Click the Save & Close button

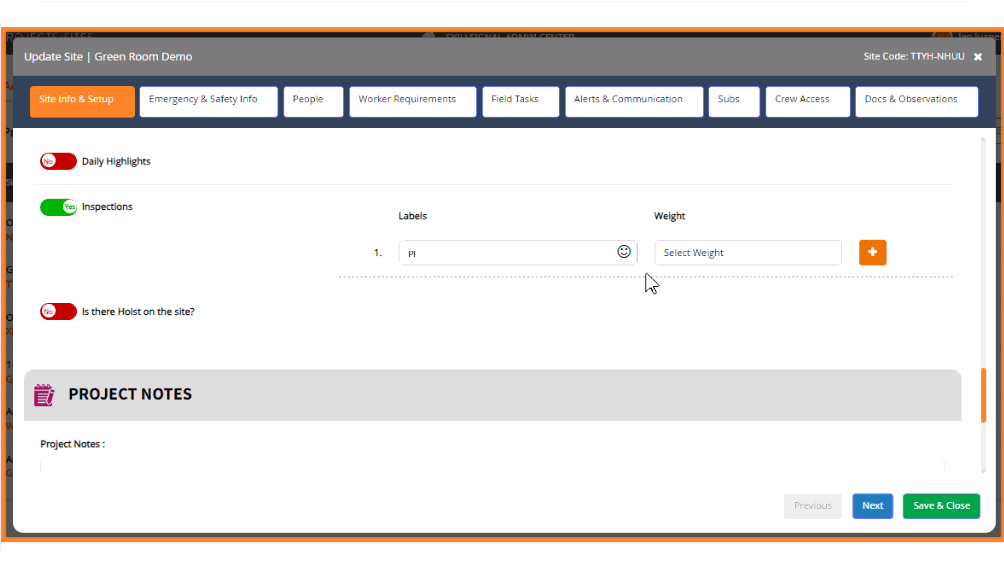[x=941, y=506]
